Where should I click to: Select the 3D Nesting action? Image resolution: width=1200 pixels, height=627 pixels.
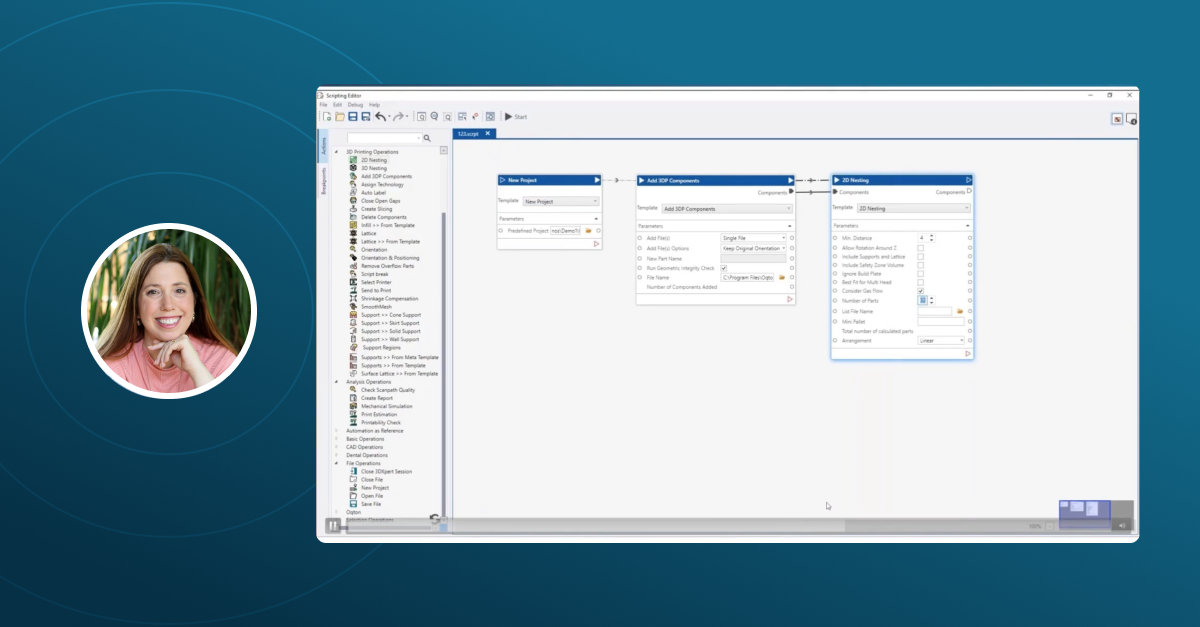[373, 168]
